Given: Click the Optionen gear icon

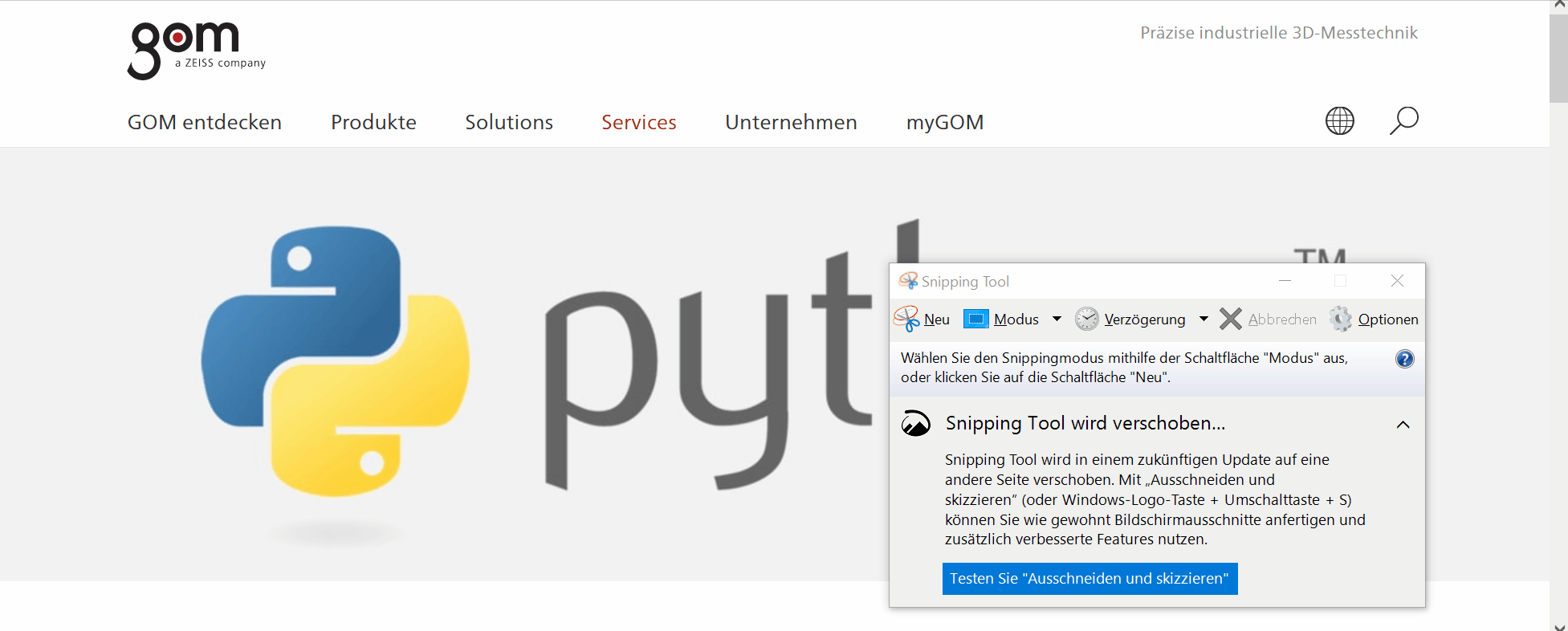Looking at the screenshot, I should pos(1340,320).
